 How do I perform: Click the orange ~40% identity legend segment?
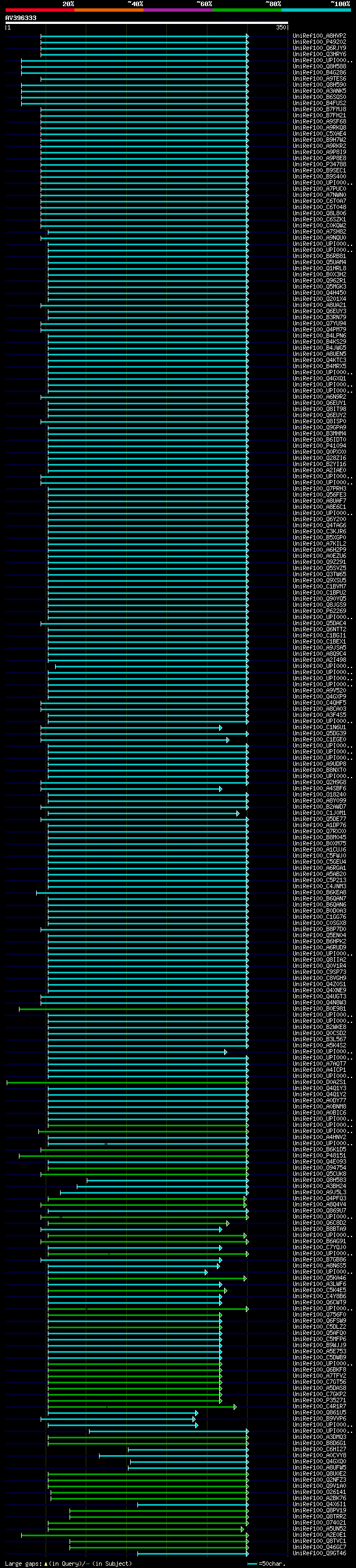click(109, 10)
